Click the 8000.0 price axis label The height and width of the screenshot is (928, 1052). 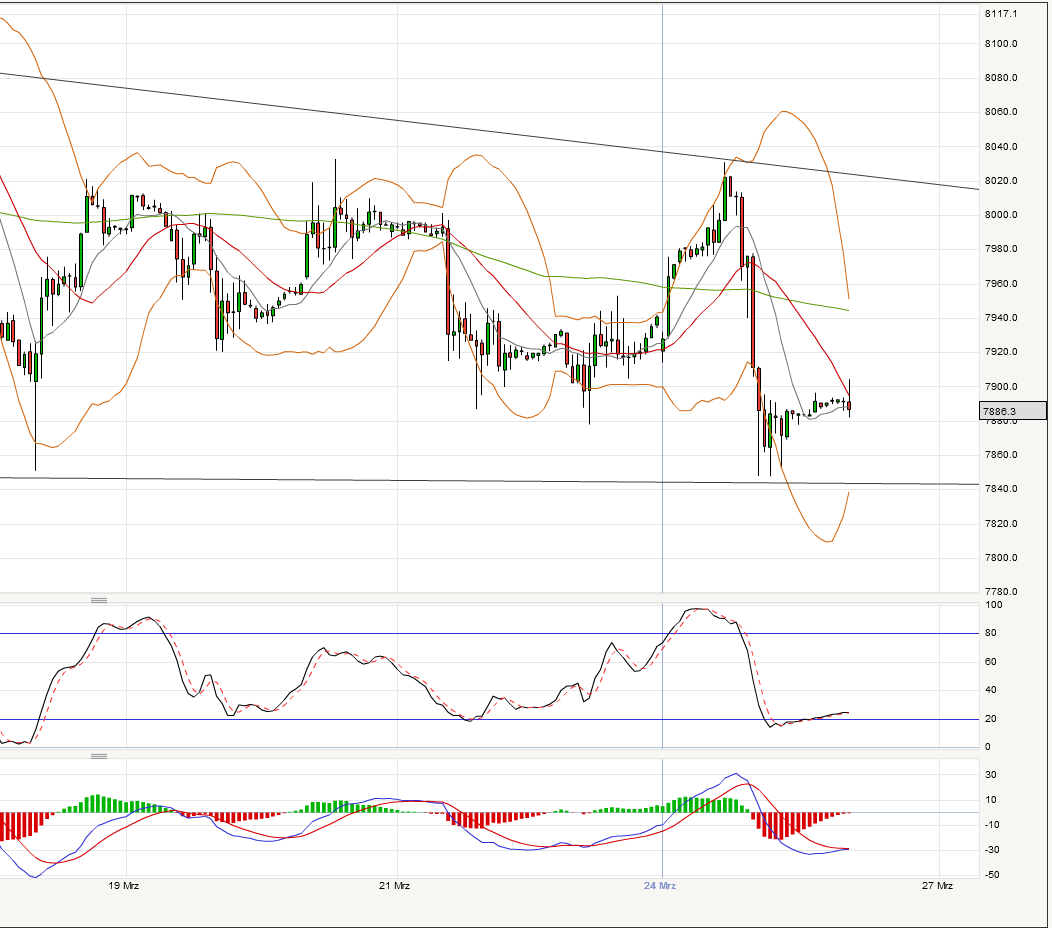[1001, 215]
